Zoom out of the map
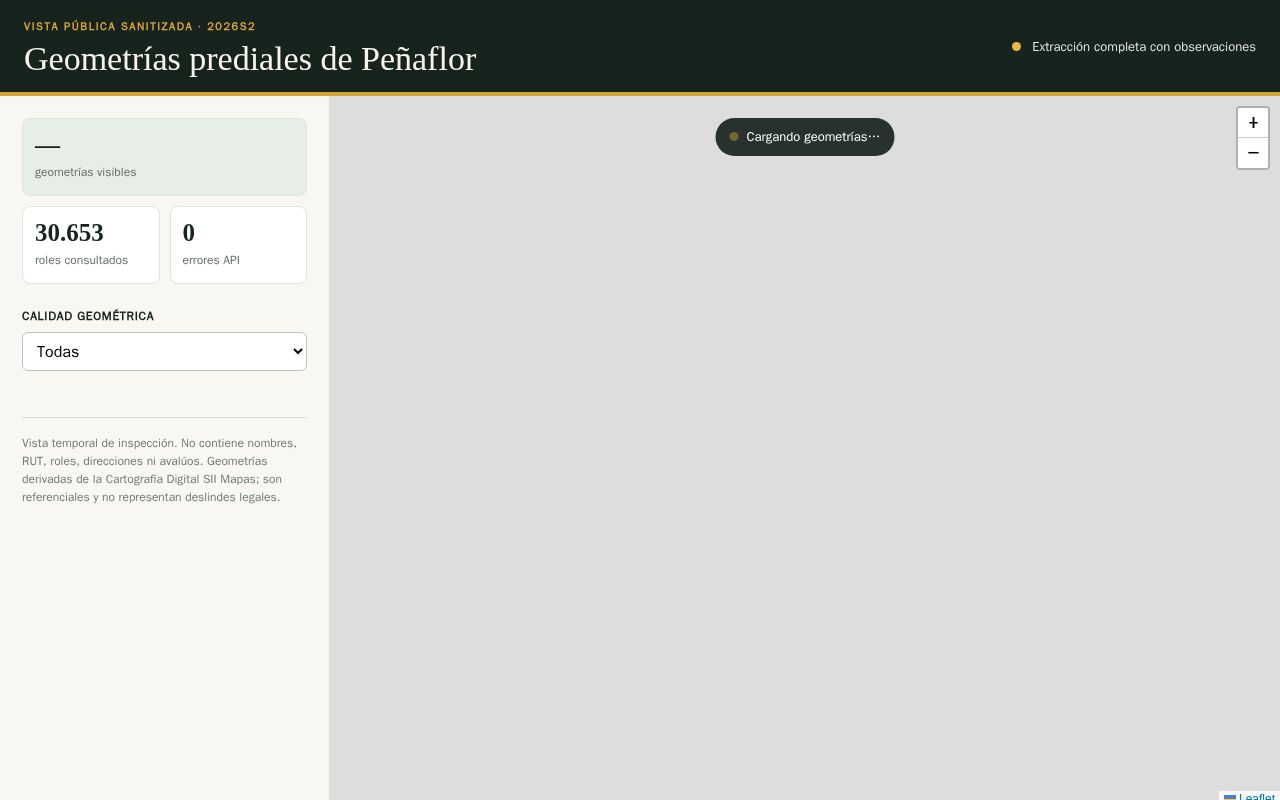 click(x=1253, y=153)
